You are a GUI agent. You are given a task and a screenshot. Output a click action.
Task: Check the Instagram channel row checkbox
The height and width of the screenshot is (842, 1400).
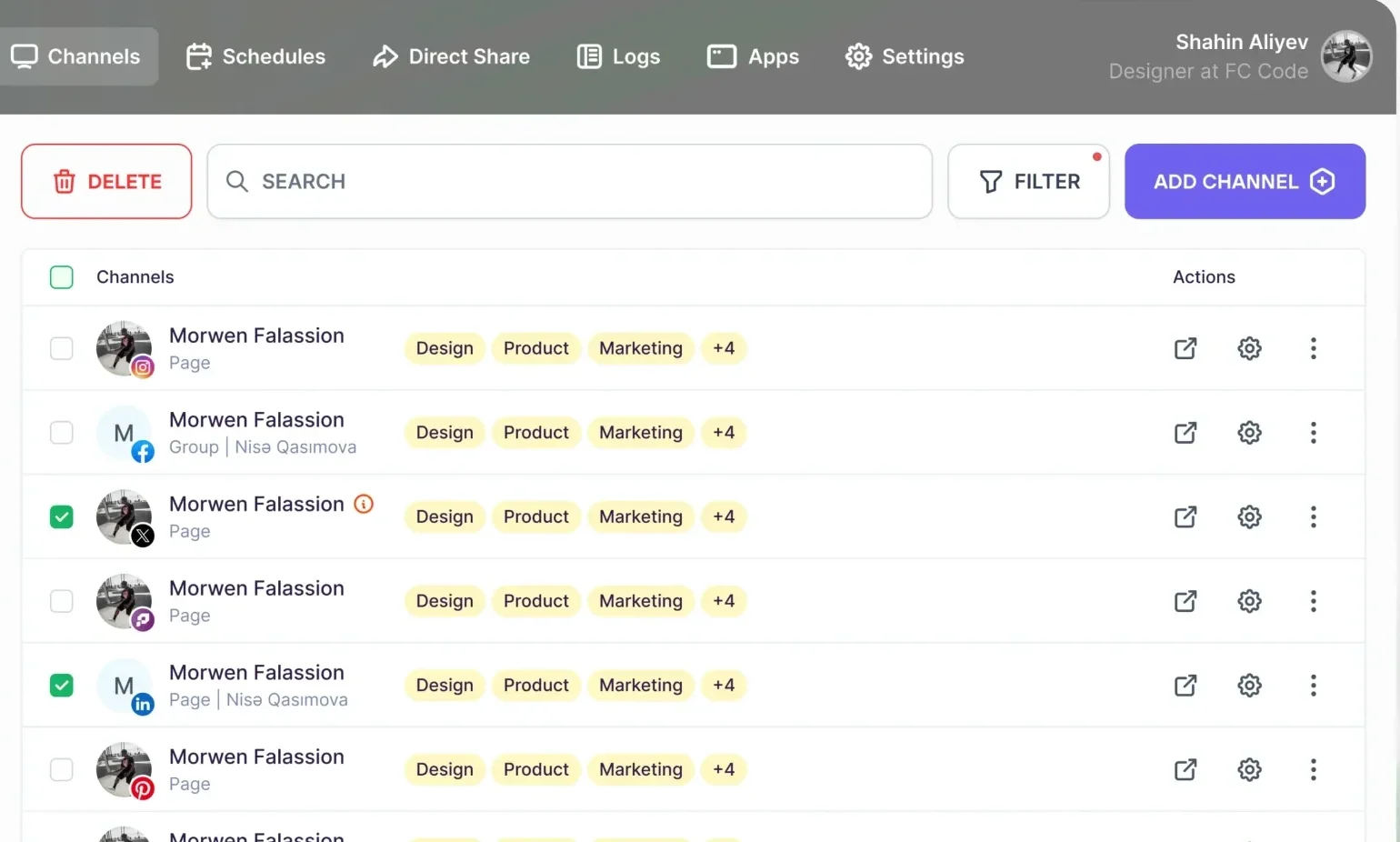(62, 348)
